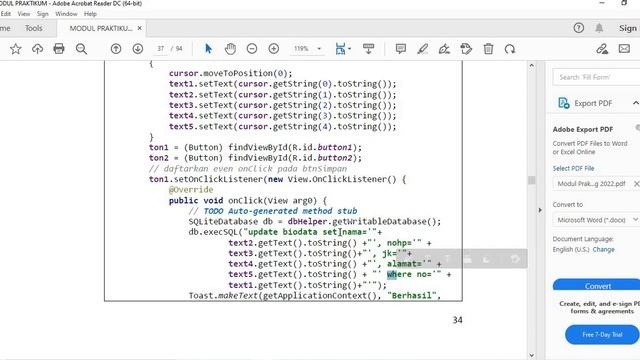The width and height of the screenshot is (640, 360).
Task: Add the document to favorites with the star icon
Action: point(16,49)
